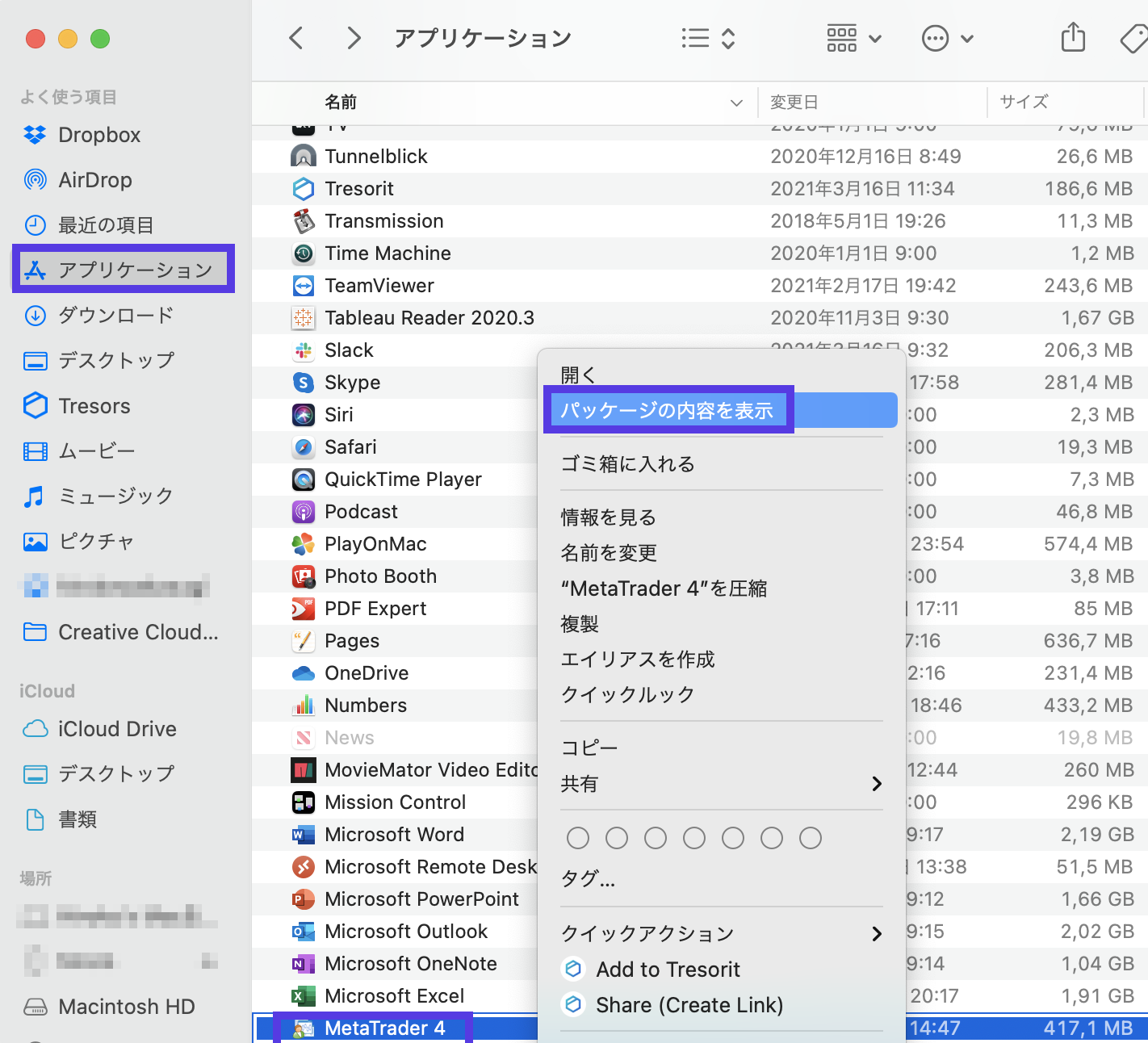
Task: Choose 複製 from the context menu
Action: click(580, 623)
